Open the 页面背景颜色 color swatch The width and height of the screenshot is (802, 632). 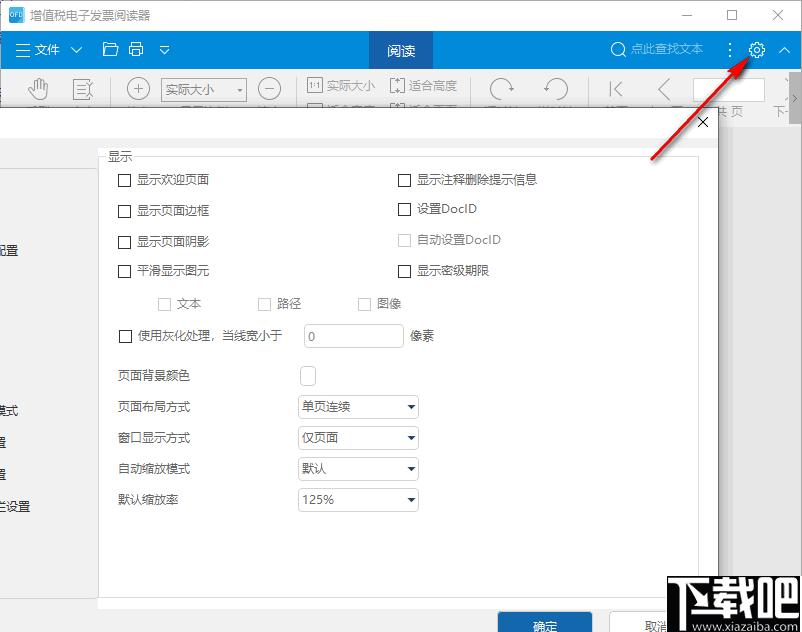click(308, 376)
